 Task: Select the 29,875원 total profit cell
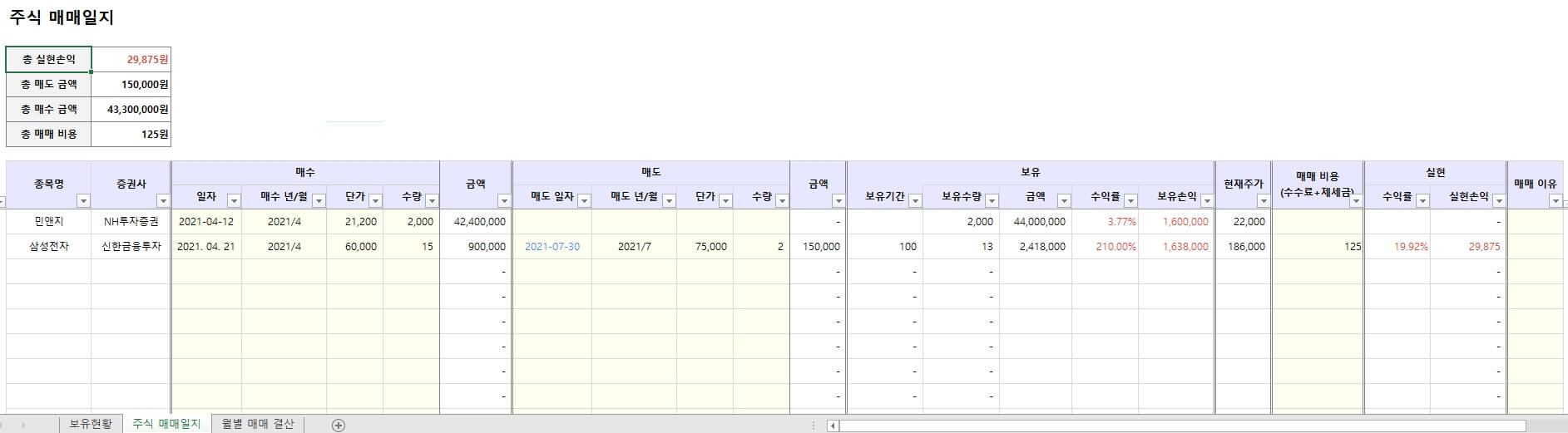click(131, 59)
